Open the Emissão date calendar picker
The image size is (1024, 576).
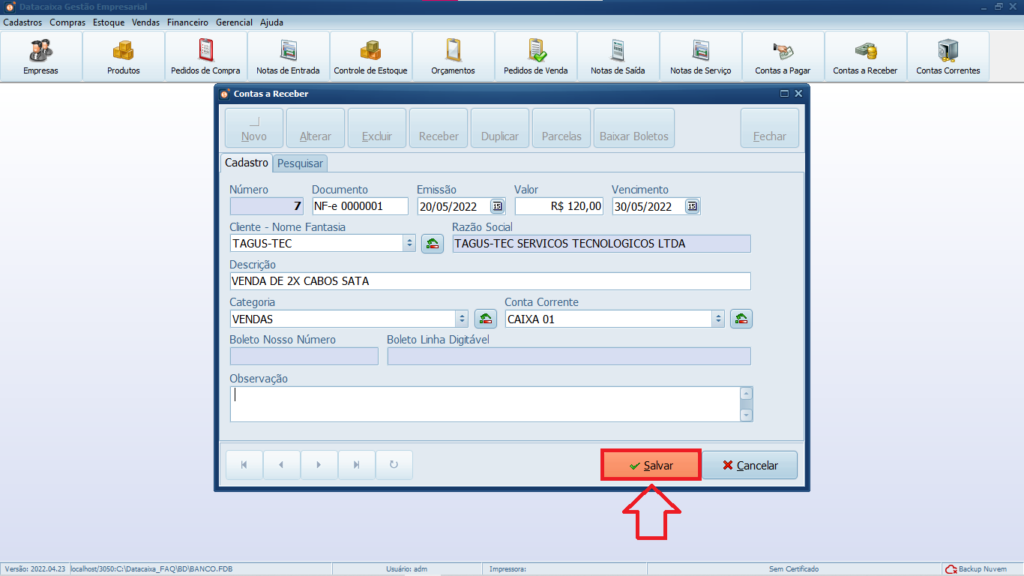tap(497, 206)
